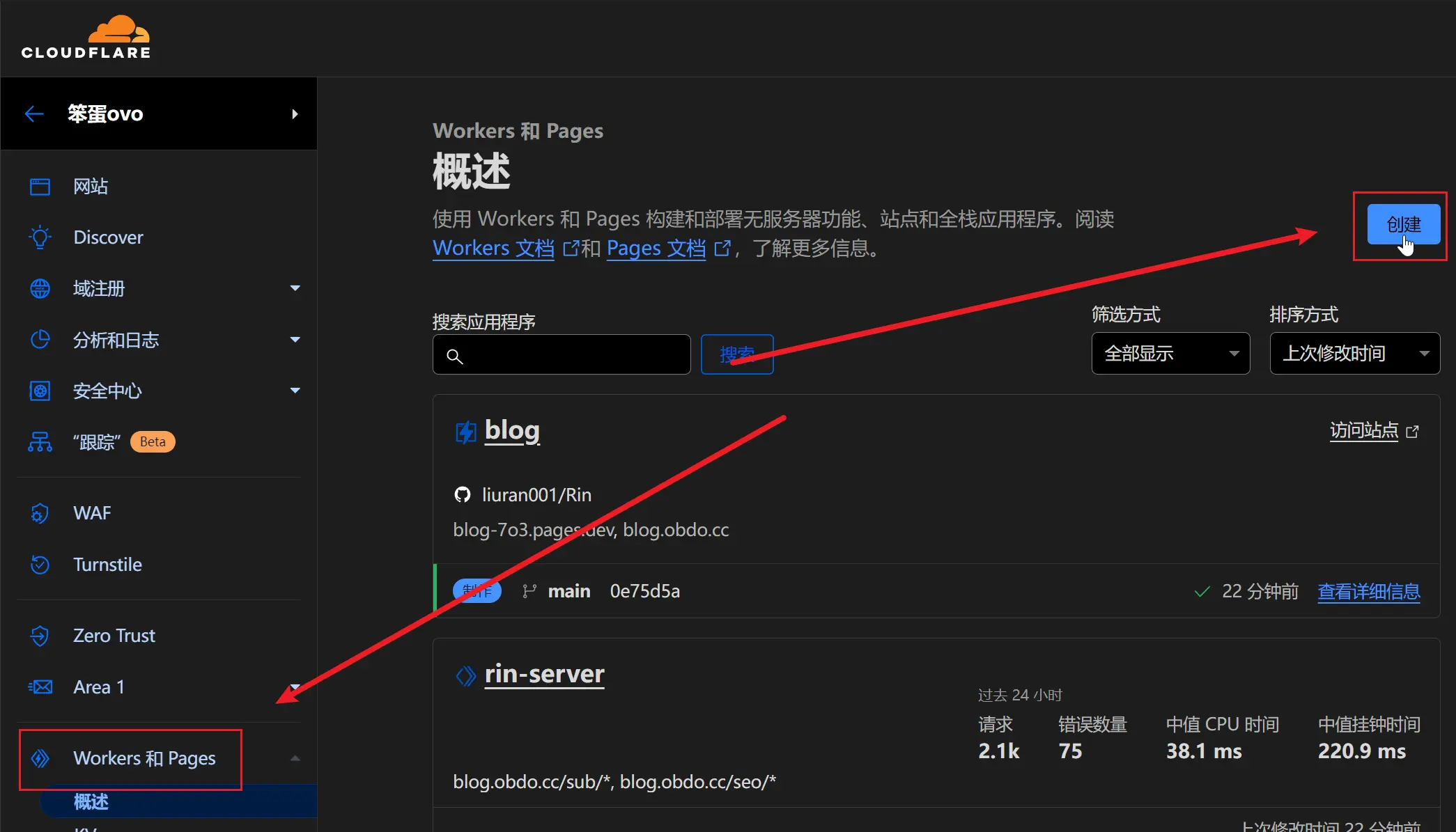
Task: Click the "跟踪" network icon
Action: click(x=40, y=442)
